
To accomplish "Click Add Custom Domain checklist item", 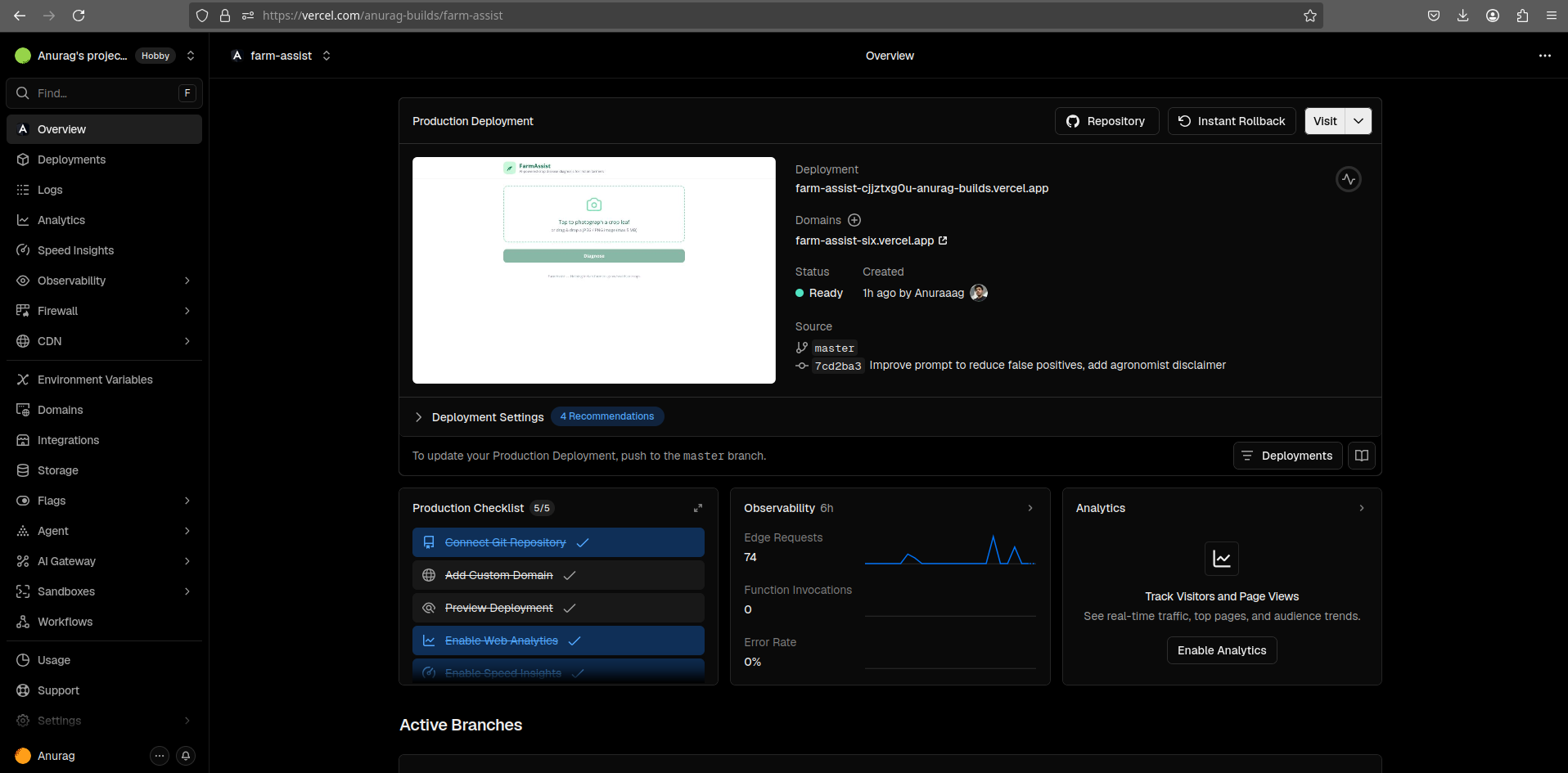I will [x=558, y=575].
